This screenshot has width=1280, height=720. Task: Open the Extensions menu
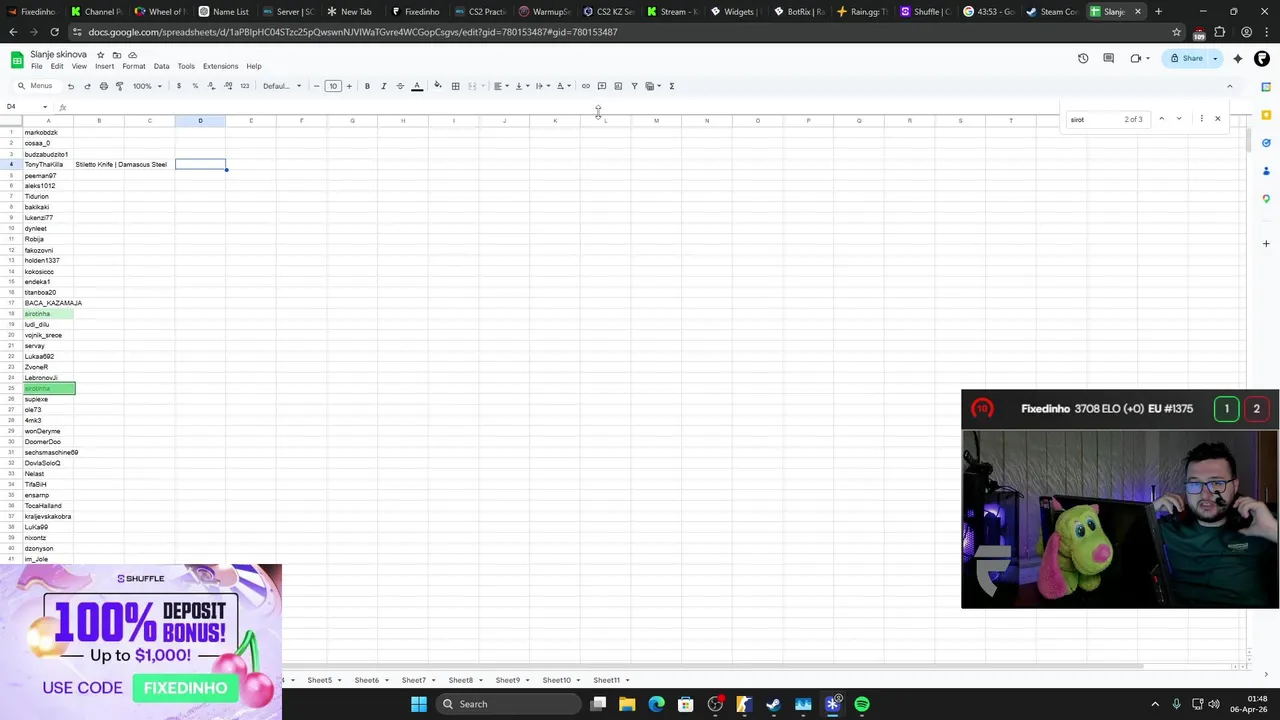click(x=220, y=66)
